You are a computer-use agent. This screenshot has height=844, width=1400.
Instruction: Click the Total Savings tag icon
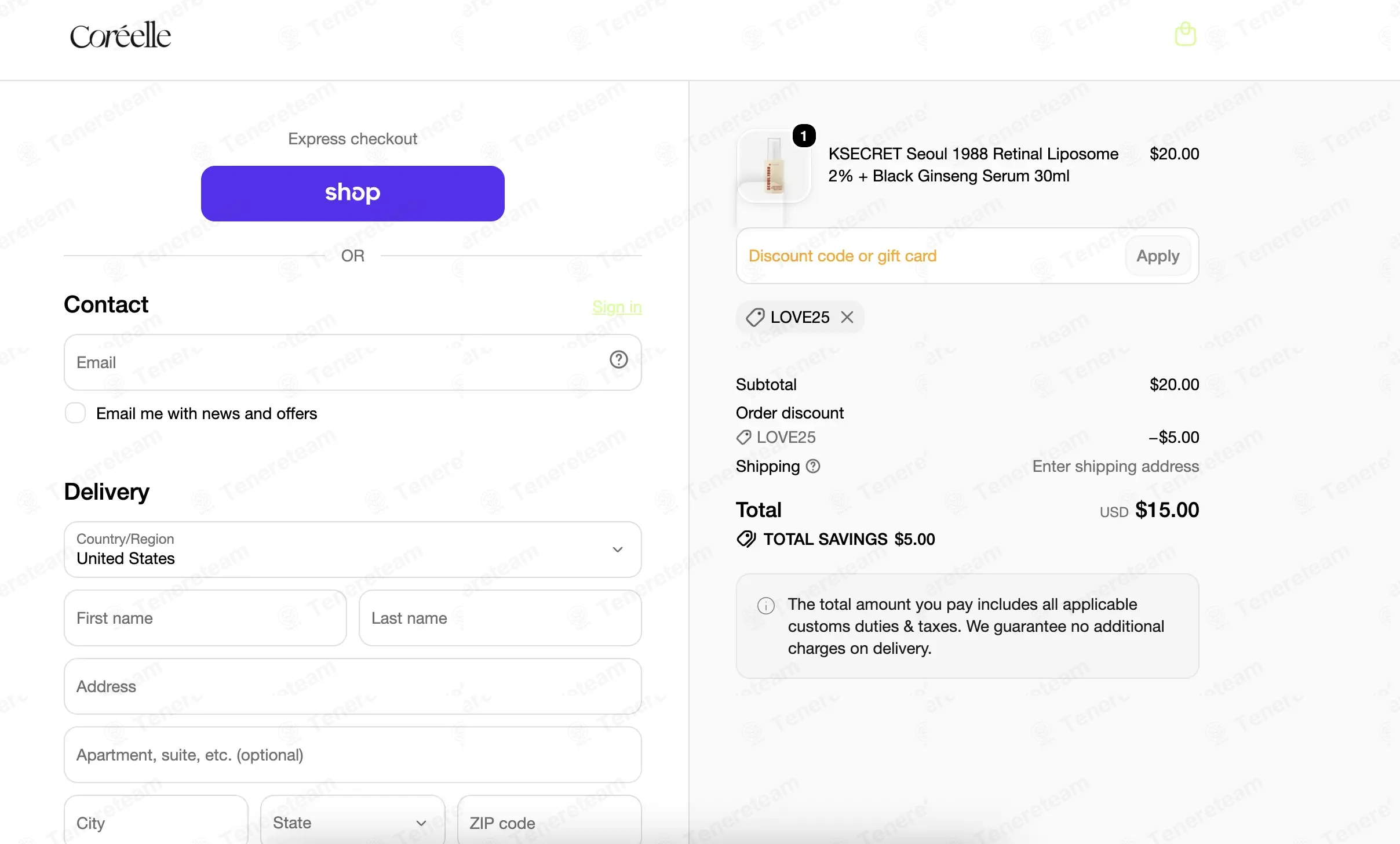click(746, 539)
